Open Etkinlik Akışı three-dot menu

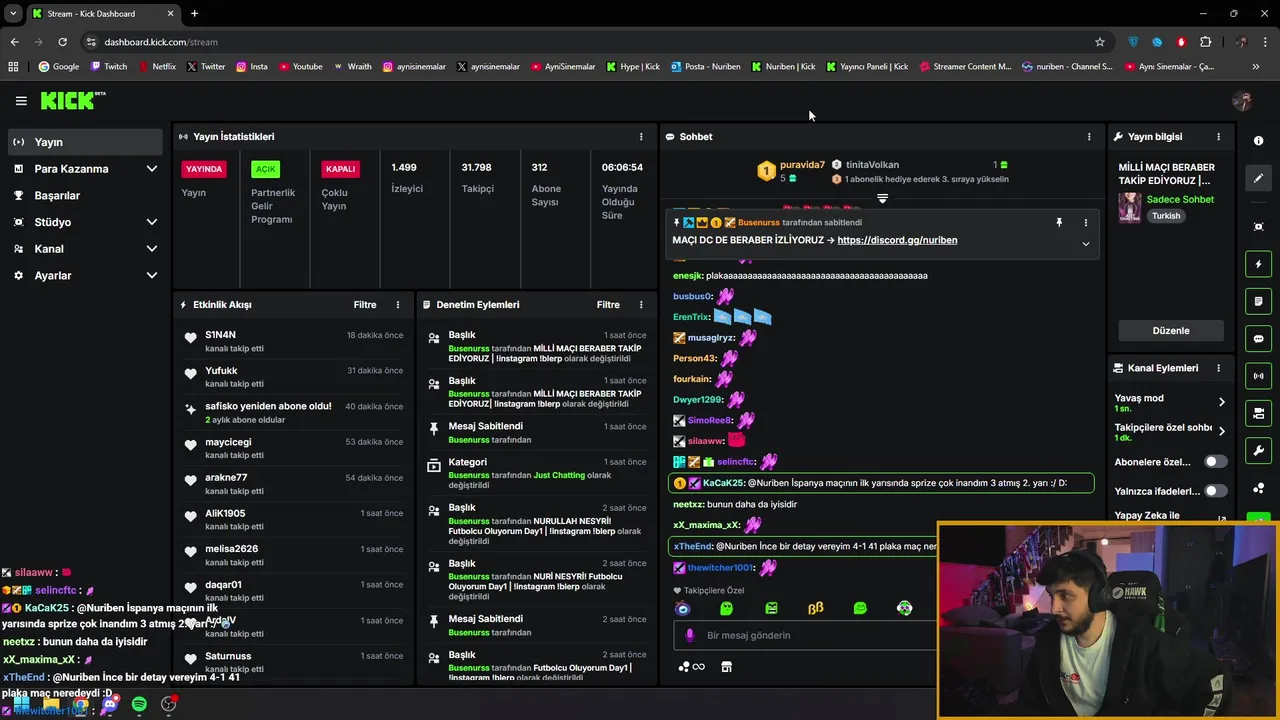tap(397, 304)
